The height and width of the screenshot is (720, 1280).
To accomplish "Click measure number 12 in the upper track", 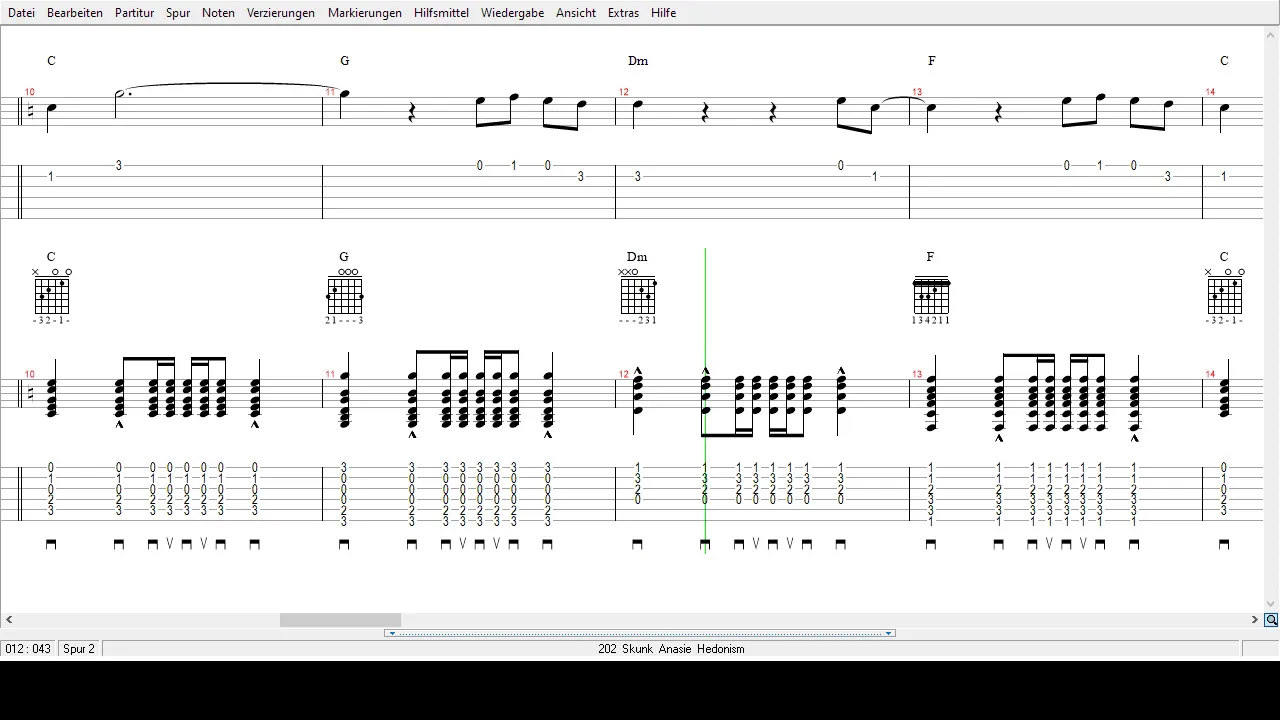I will tap(623, 92).
